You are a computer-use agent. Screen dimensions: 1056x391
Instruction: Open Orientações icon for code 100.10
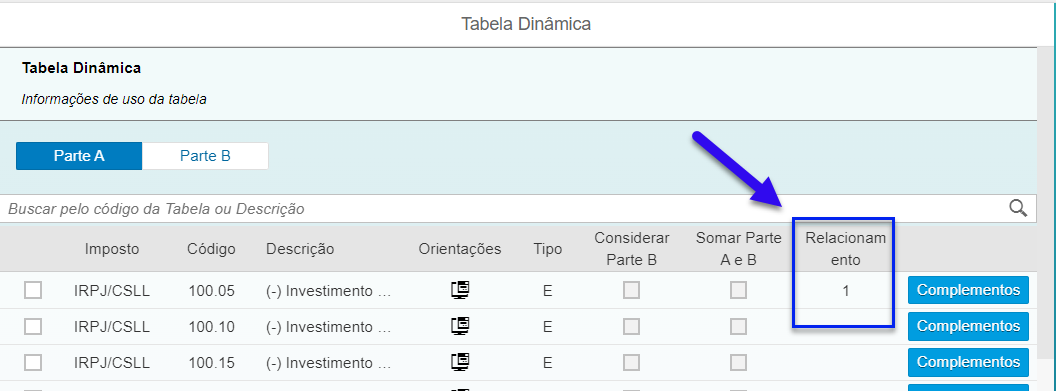pos(460,326)
